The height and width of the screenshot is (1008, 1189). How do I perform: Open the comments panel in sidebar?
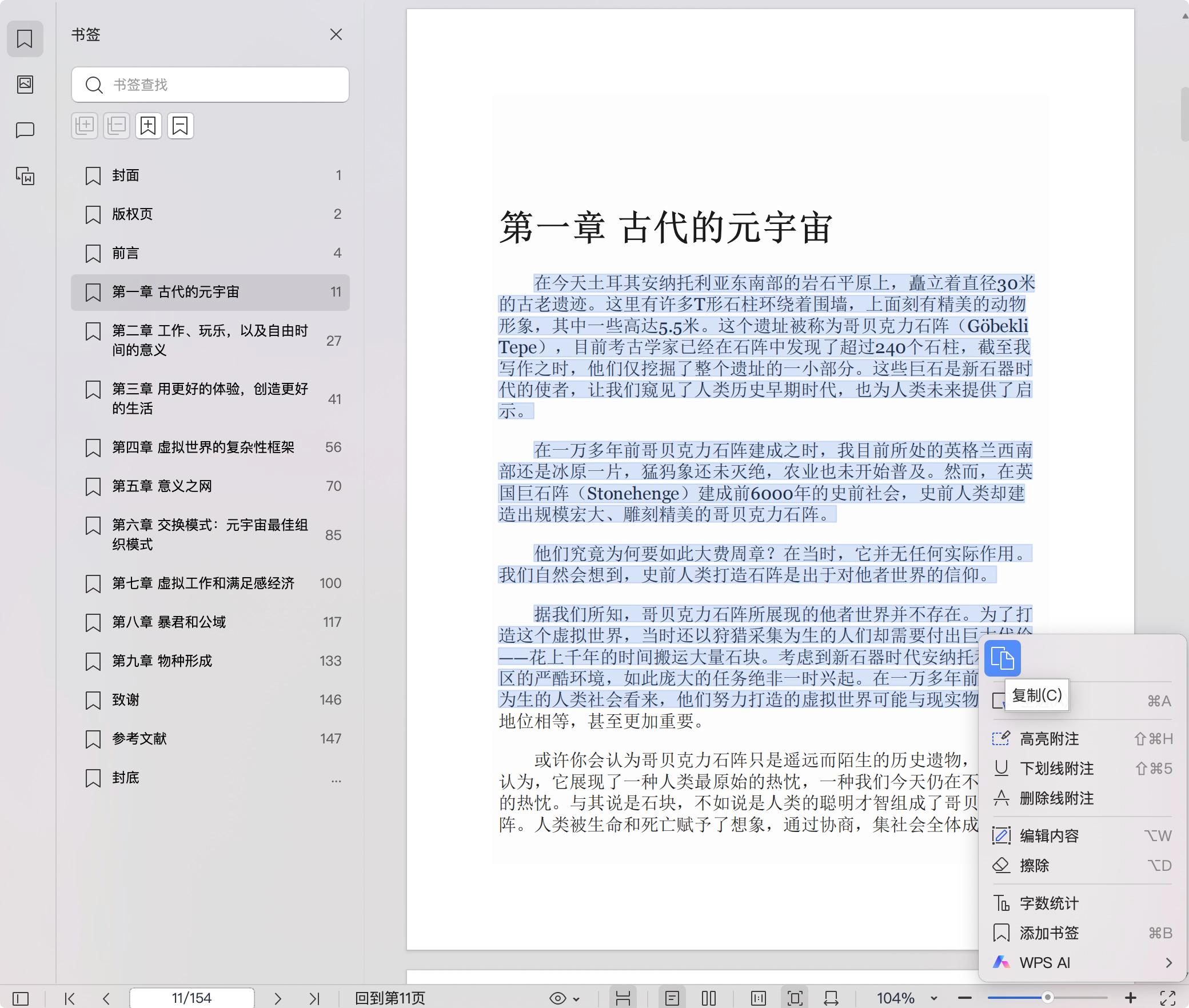(25, 130)
